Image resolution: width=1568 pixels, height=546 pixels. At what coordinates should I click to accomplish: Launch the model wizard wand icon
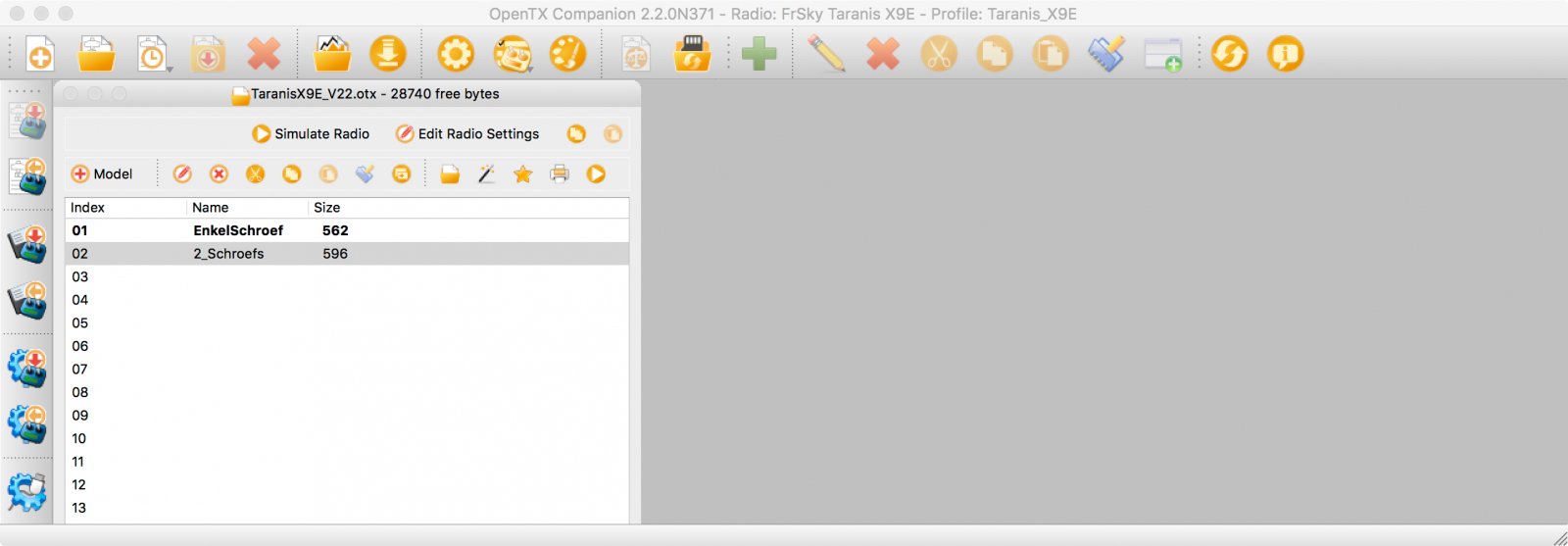[x=486, y=174]
